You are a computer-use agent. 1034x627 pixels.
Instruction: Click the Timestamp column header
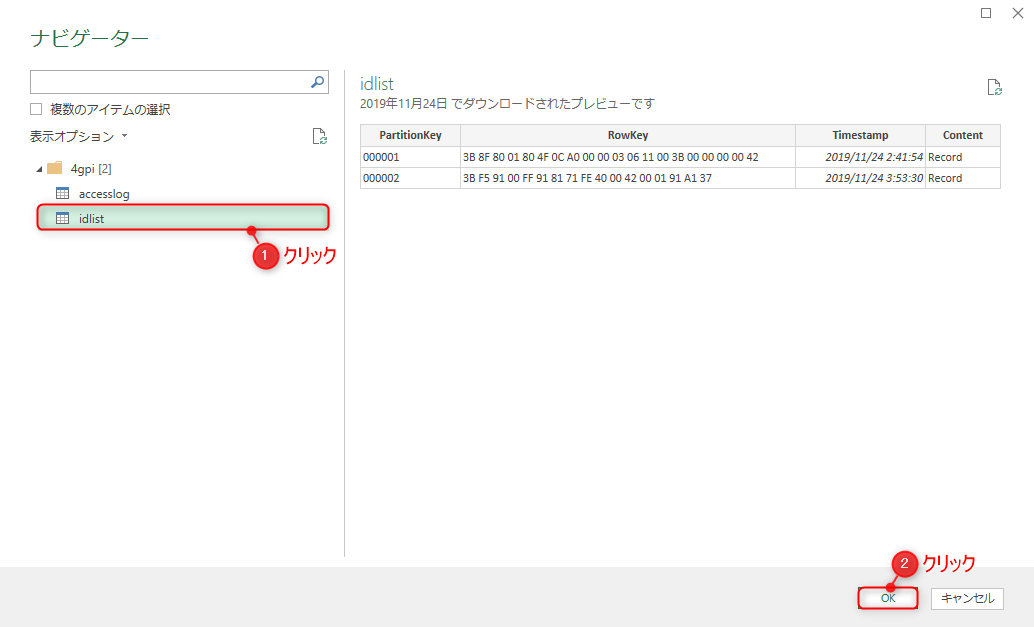860,135
